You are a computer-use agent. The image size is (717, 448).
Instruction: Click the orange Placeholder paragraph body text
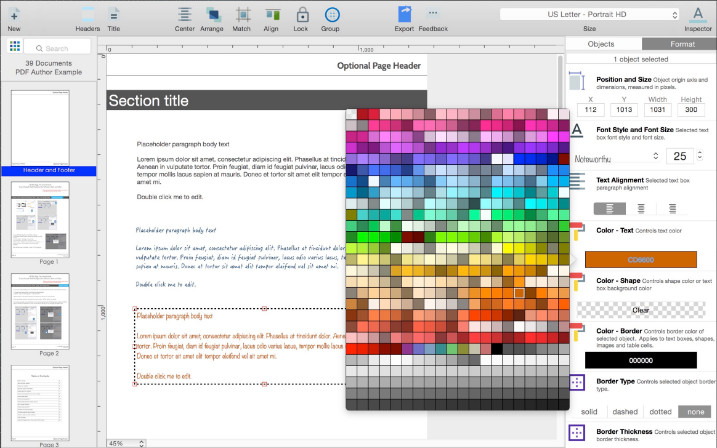click(x=175, y=316)
